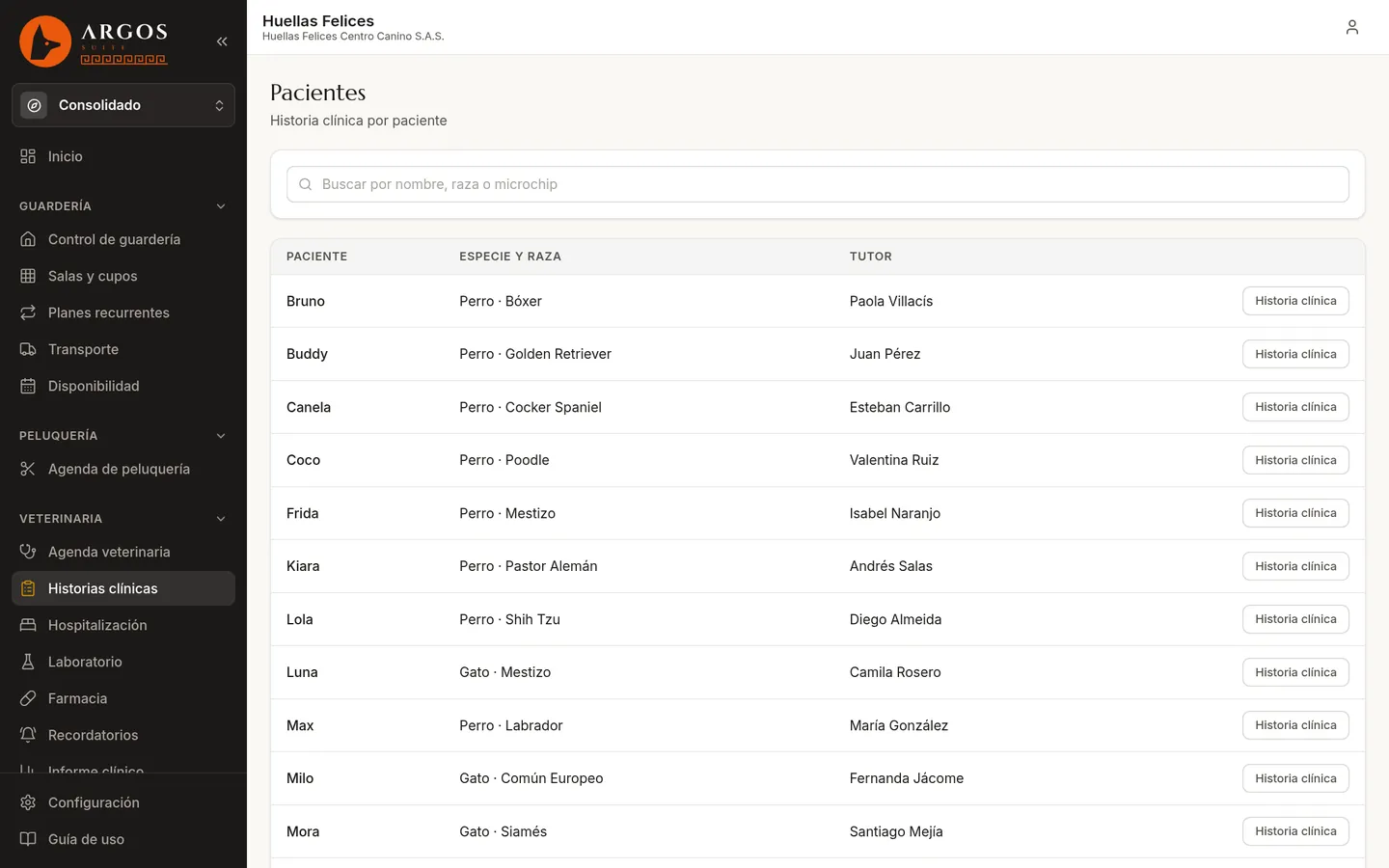Image resolution: width=1389 pixels, height=868 pixels.
Task: Click tutor name Valentina Ruiz
Action: tap(894, 460)
